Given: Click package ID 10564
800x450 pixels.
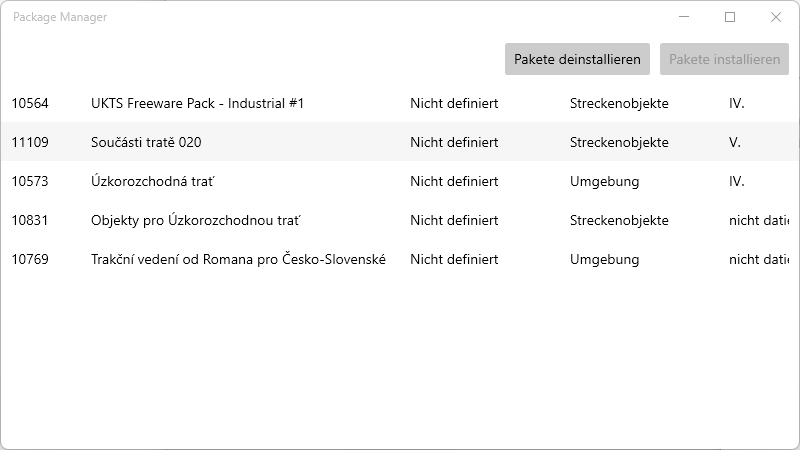Looking at the screenshot, I should tap(30, 103).
